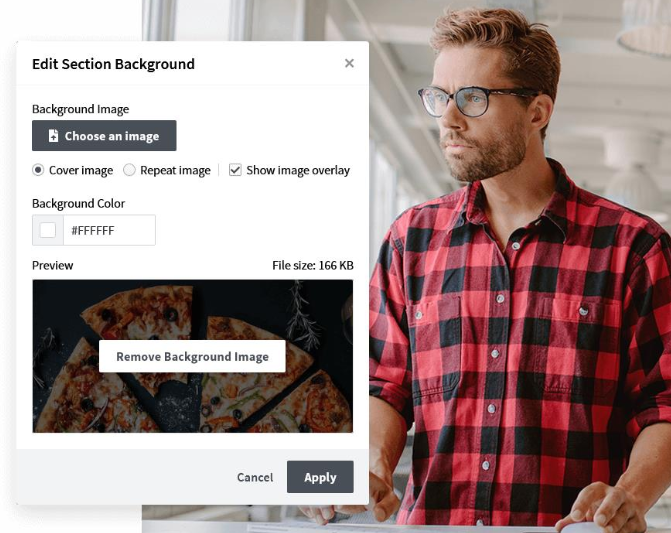
Task: Select the Cover image radio button
Action: coord(38,170)
